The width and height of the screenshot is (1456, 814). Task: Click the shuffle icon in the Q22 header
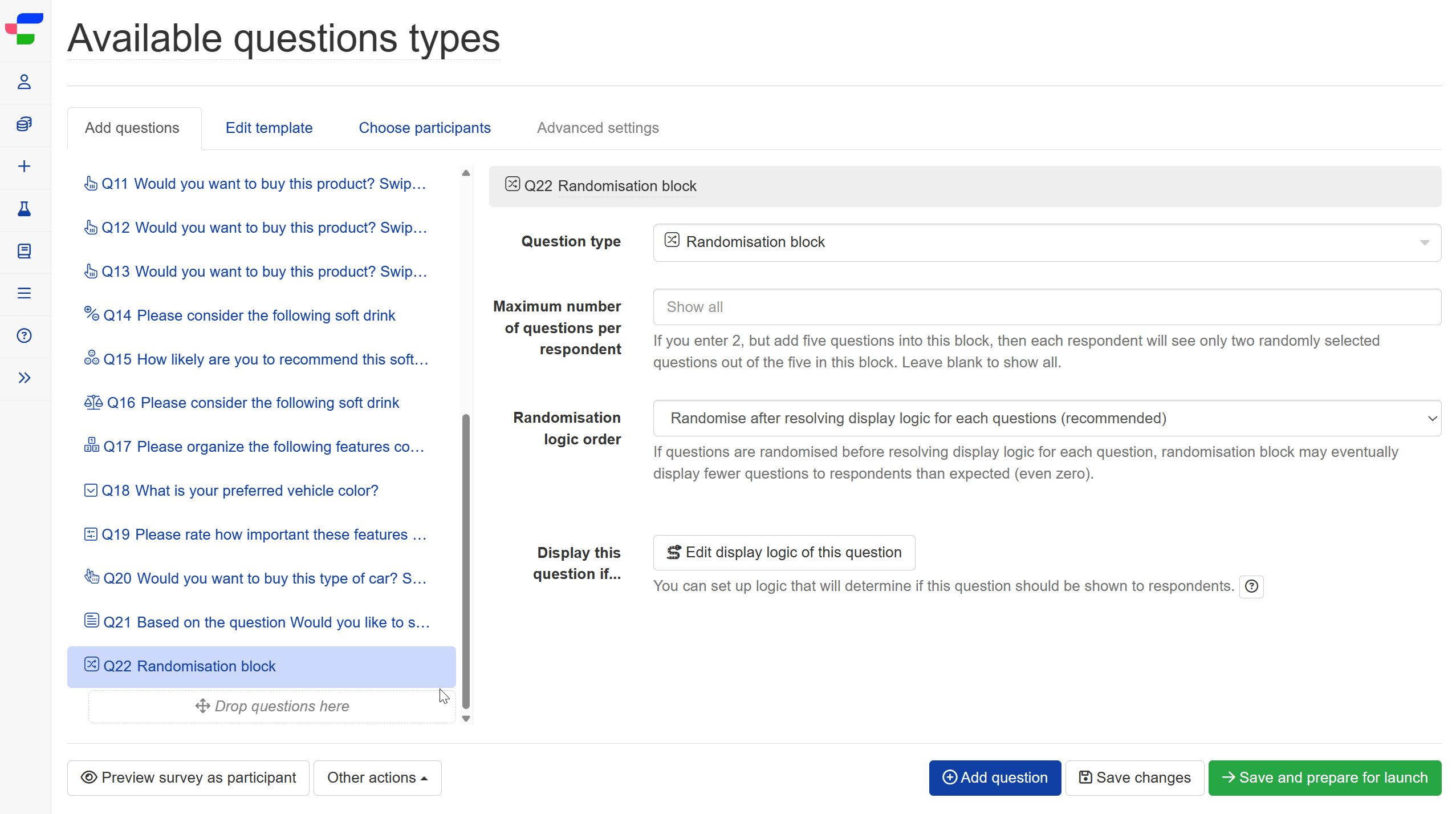(512, 184)
